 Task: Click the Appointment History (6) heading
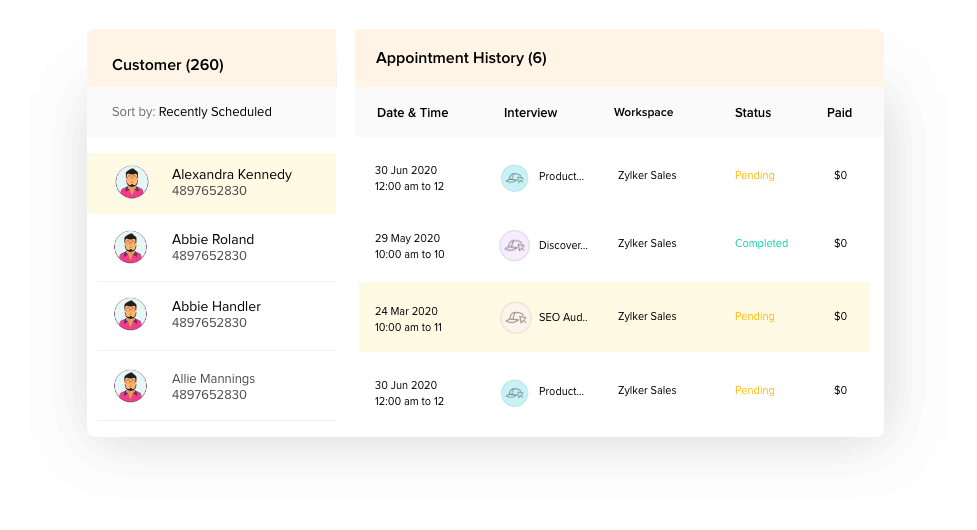[461, 58]
